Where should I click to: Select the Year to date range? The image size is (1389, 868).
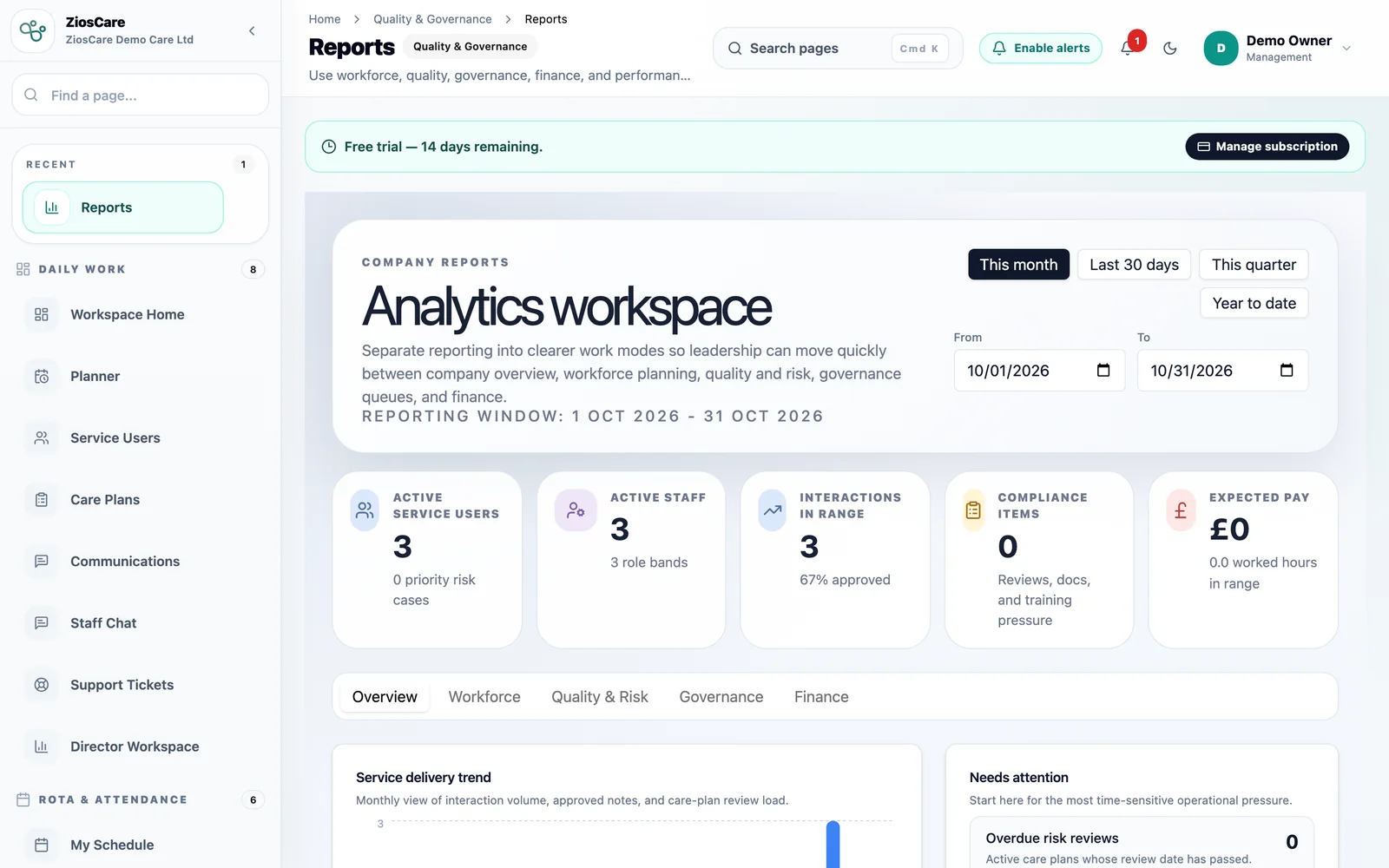[1254, 303]
